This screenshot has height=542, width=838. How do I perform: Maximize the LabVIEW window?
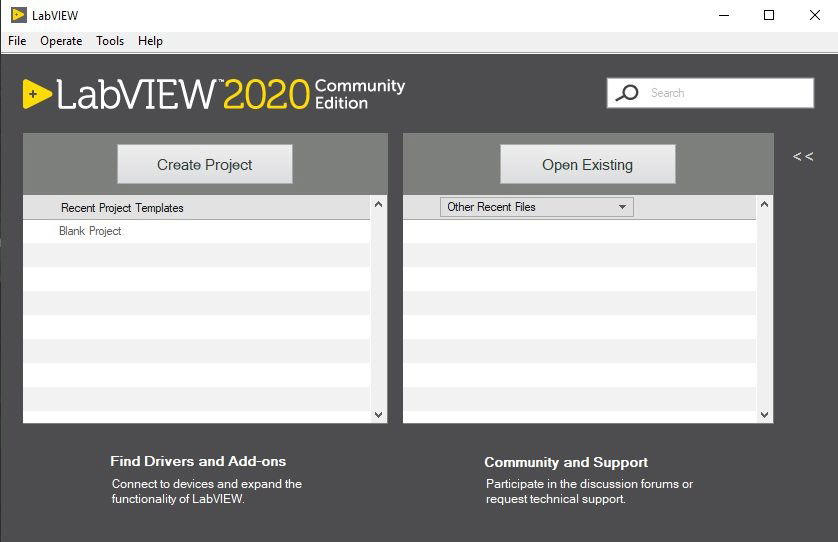769,15
